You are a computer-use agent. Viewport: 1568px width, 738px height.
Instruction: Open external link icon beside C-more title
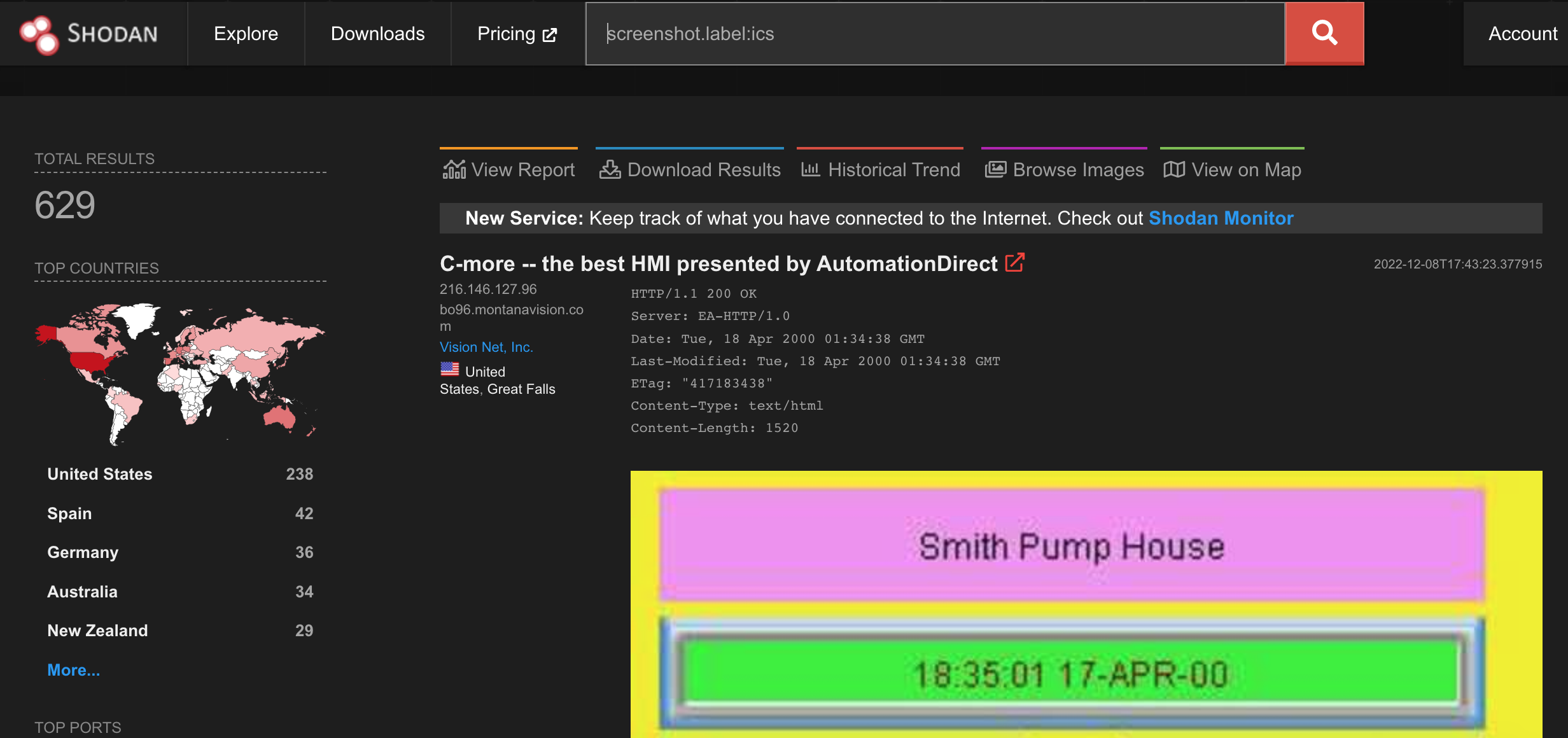(1014, 263)
